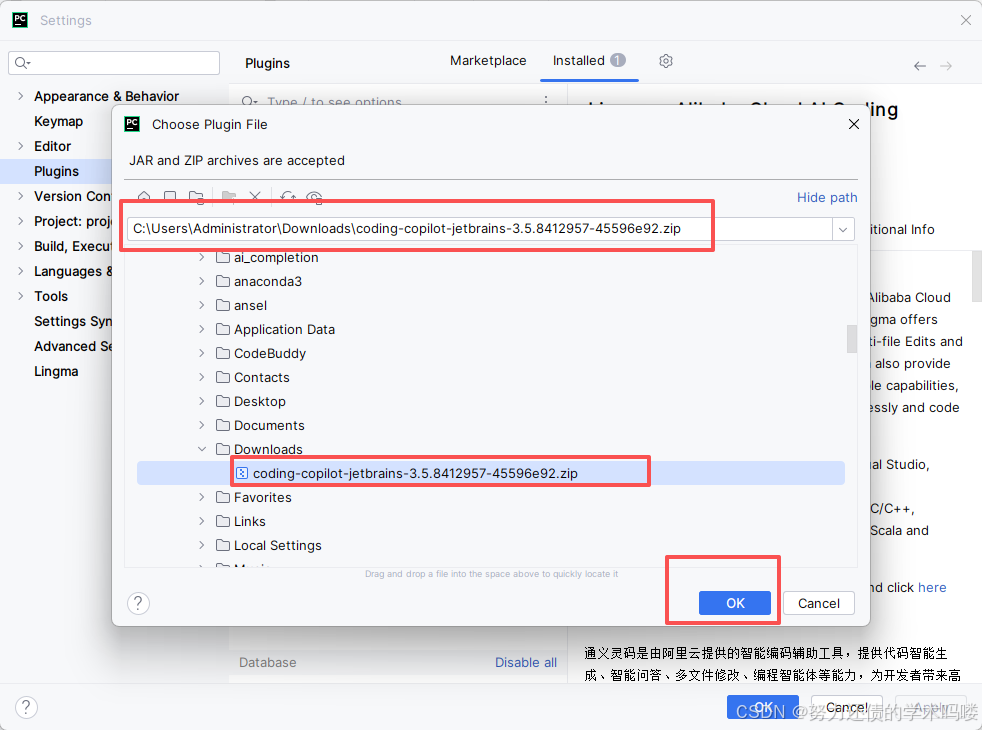Viewport: 982px width, 730px height.
Task: Click Cancel in Choose Plugin File dialog
Action: pyautogui.click(x=819, y=603)
